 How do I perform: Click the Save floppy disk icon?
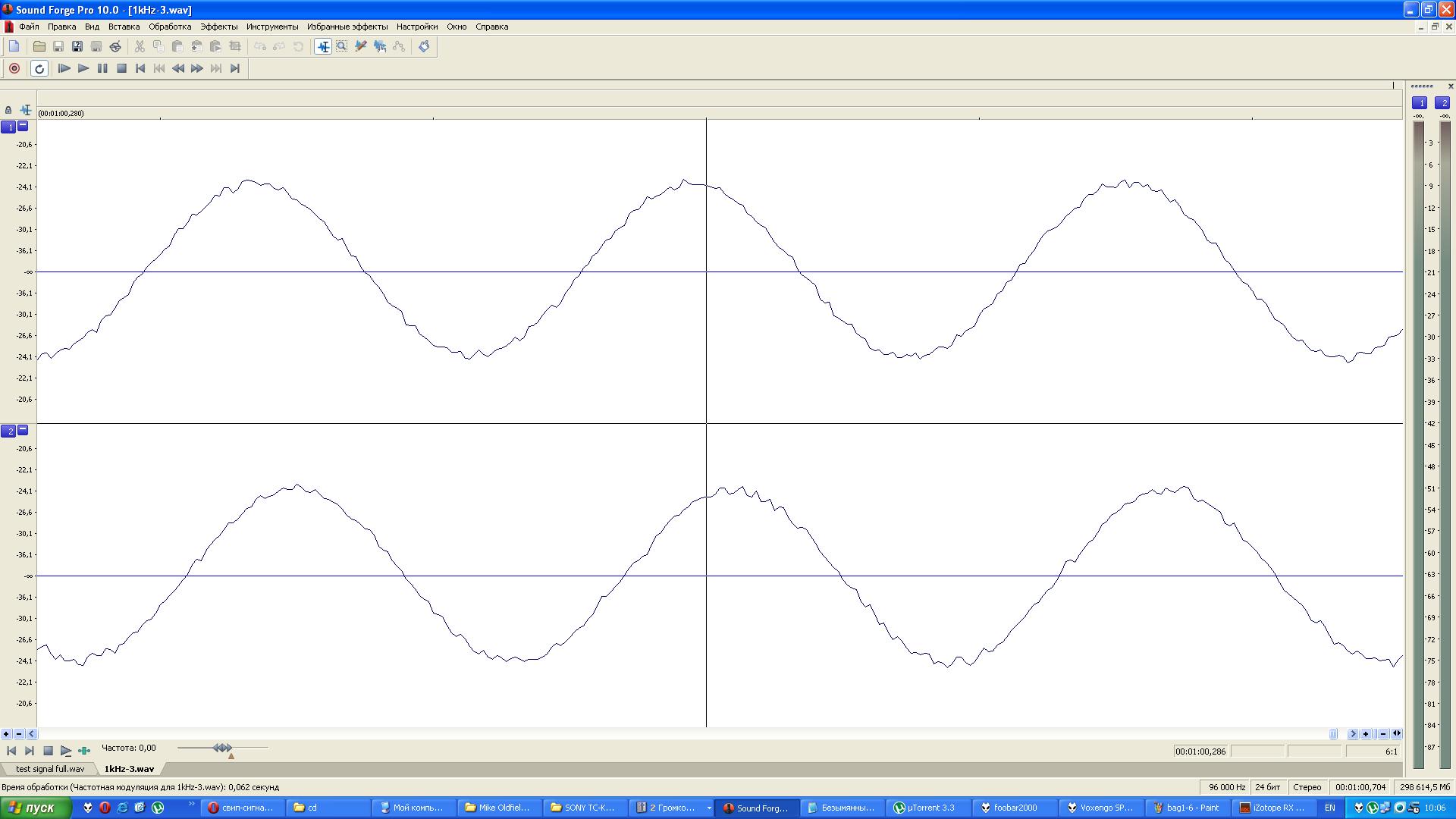(x=58, y=46)
